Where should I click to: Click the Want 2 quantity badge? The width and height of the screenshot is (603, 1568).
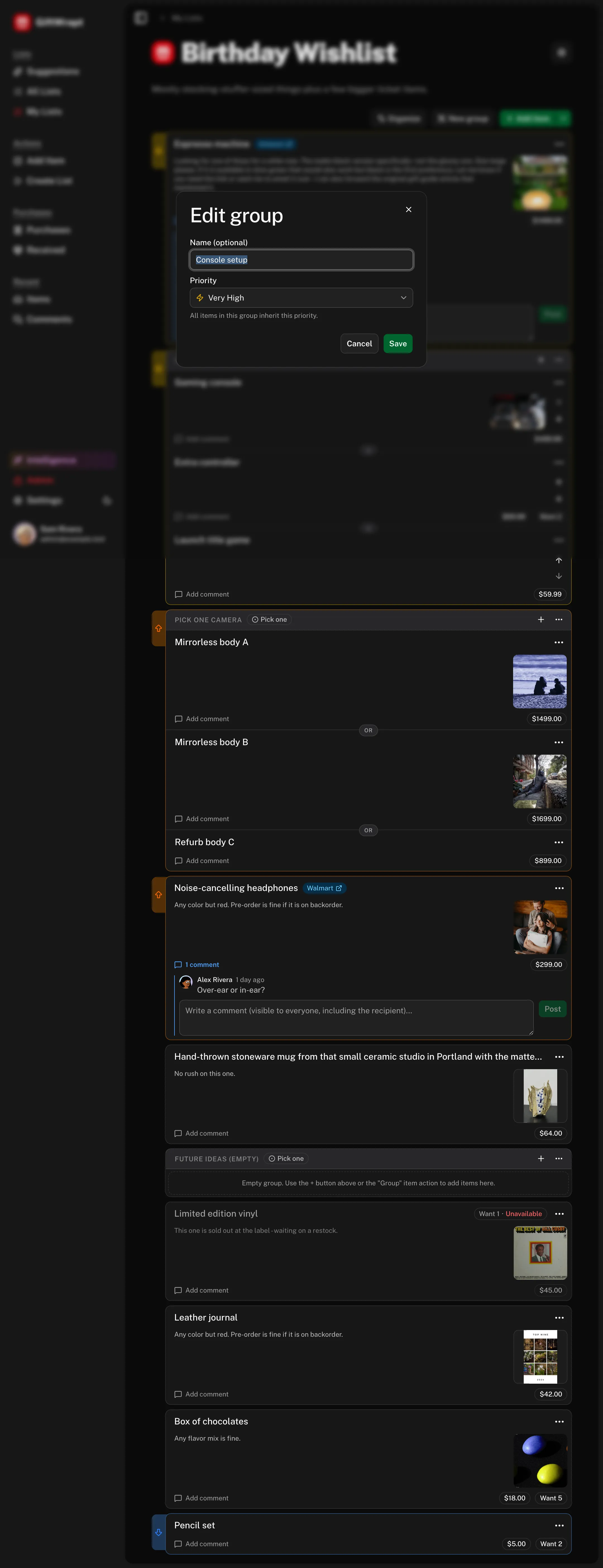551,1544
